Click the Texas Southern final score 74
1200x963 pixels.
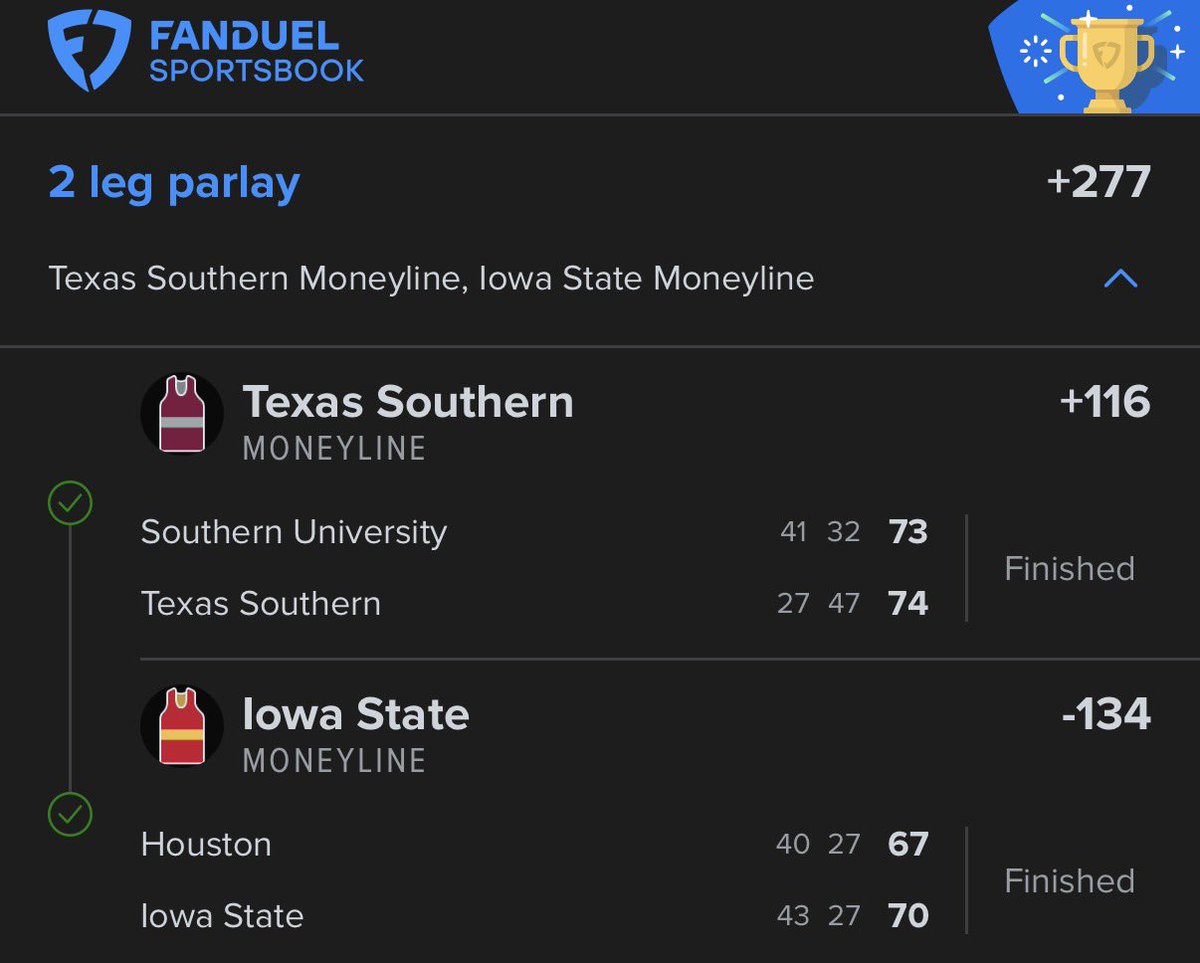tap(908, 604)
